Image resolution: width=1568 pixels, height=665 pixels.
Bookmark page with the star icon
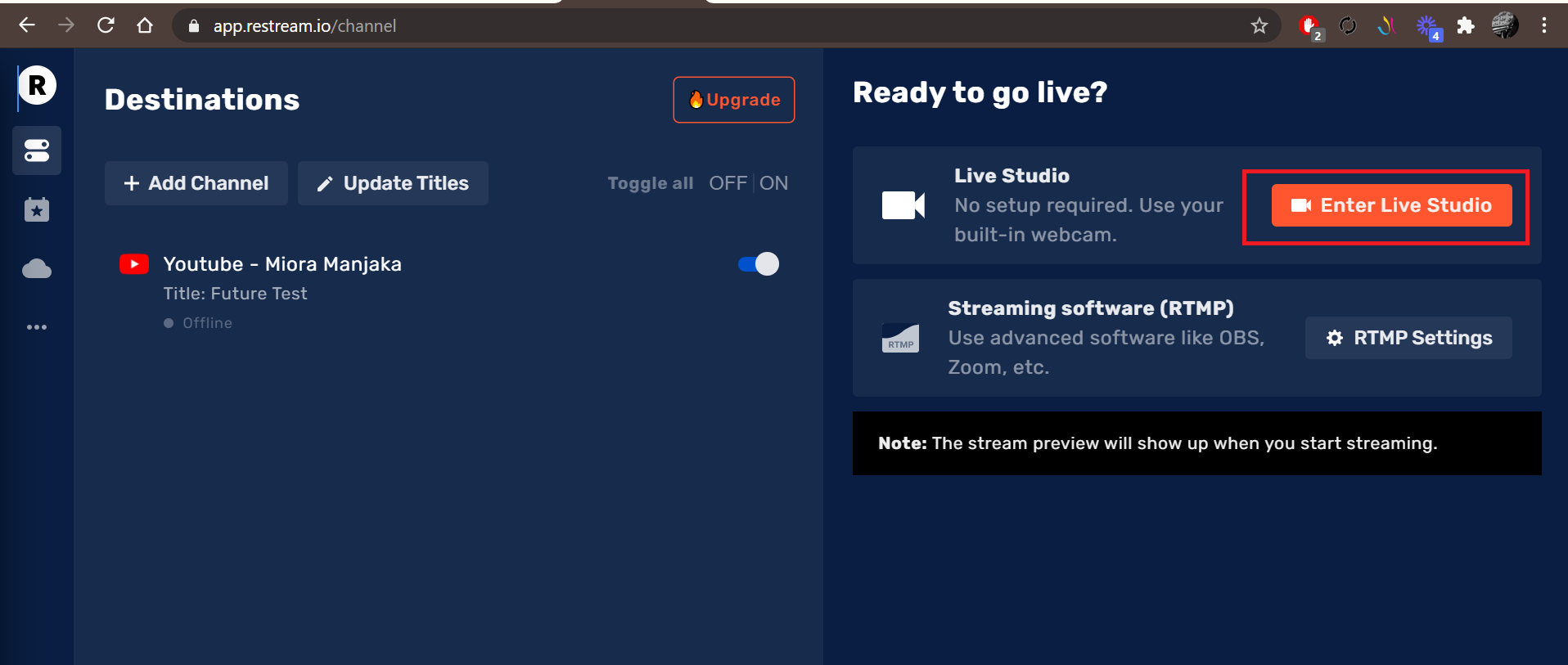coord(1259,26)
